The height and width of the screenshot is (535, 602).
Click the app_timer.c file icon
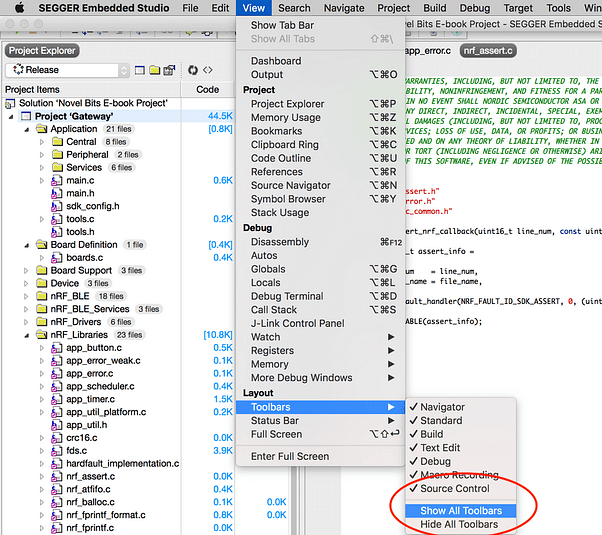[56, 399]
